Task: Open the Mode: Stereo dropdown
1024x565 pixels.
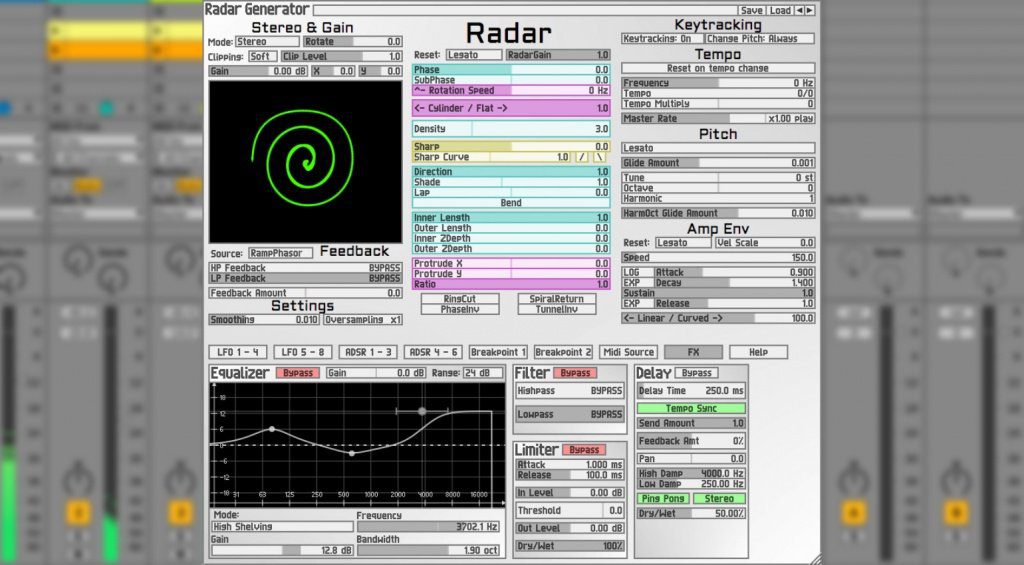Action: [266, 41]
